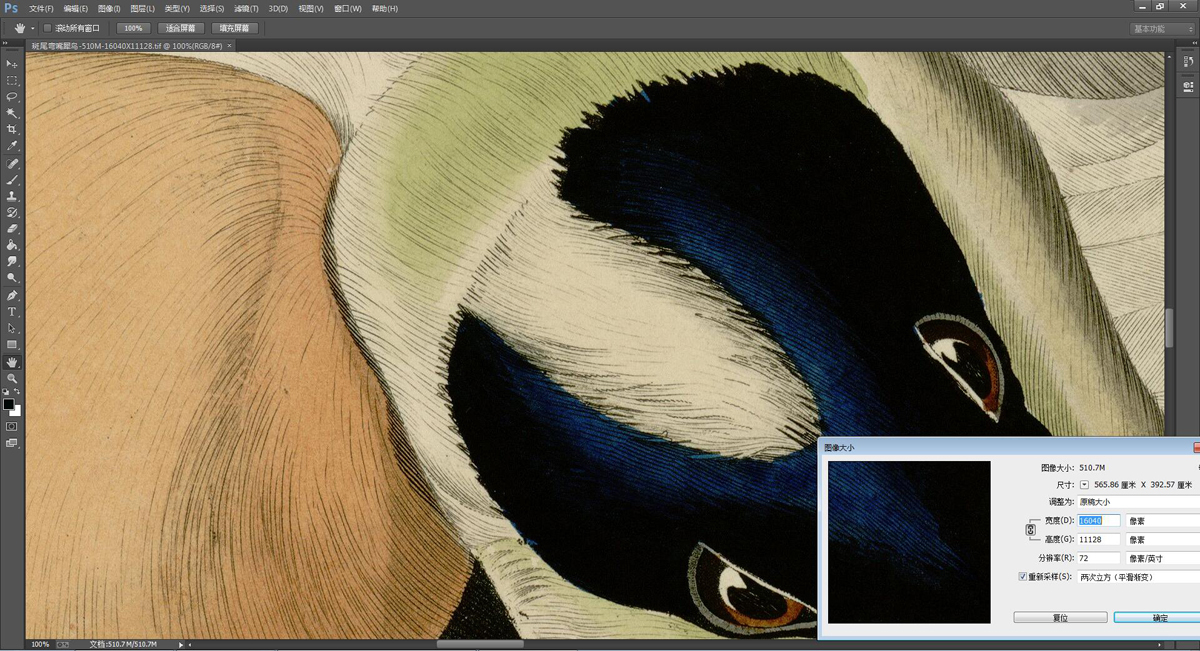
Task: Open the 滤镜(T) menu
Action: 247,8
